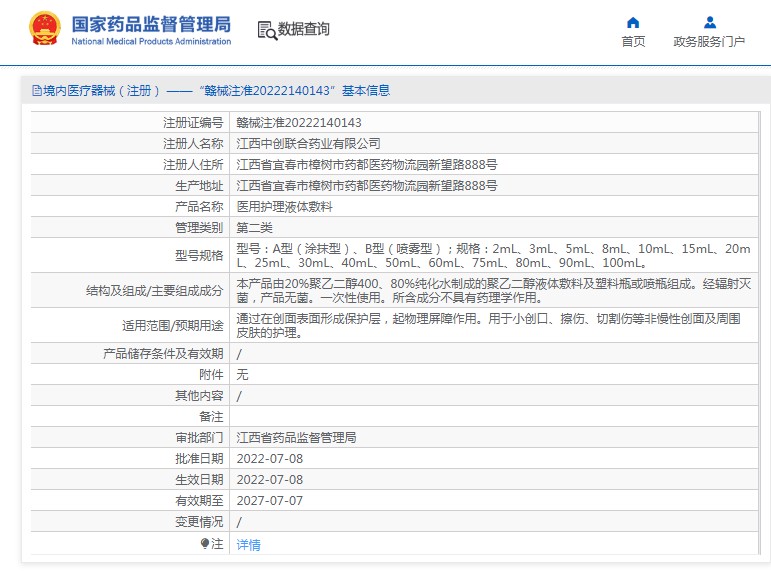
Task: Select registration number value 赣械注准20222140143
Action: 299,122
